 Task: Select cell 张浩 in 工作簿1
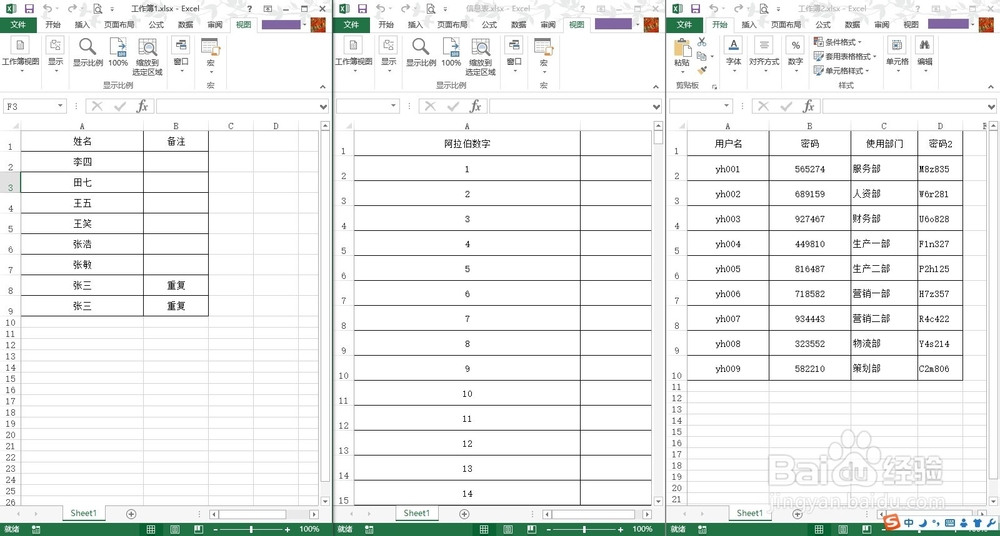point(82,244)
